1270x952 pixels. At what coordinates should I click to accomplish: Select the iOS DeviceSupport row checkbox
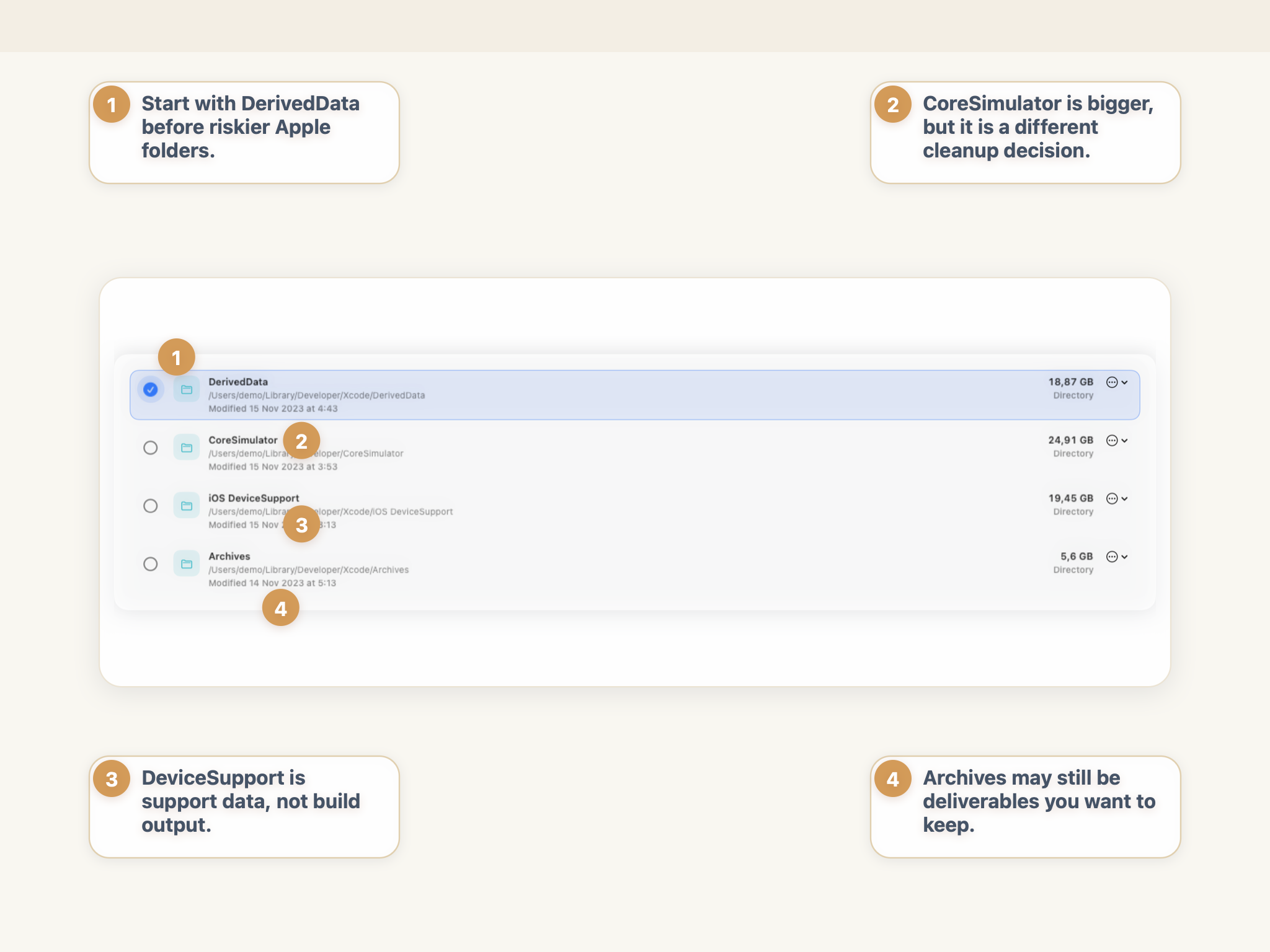[x=150, y=506]
